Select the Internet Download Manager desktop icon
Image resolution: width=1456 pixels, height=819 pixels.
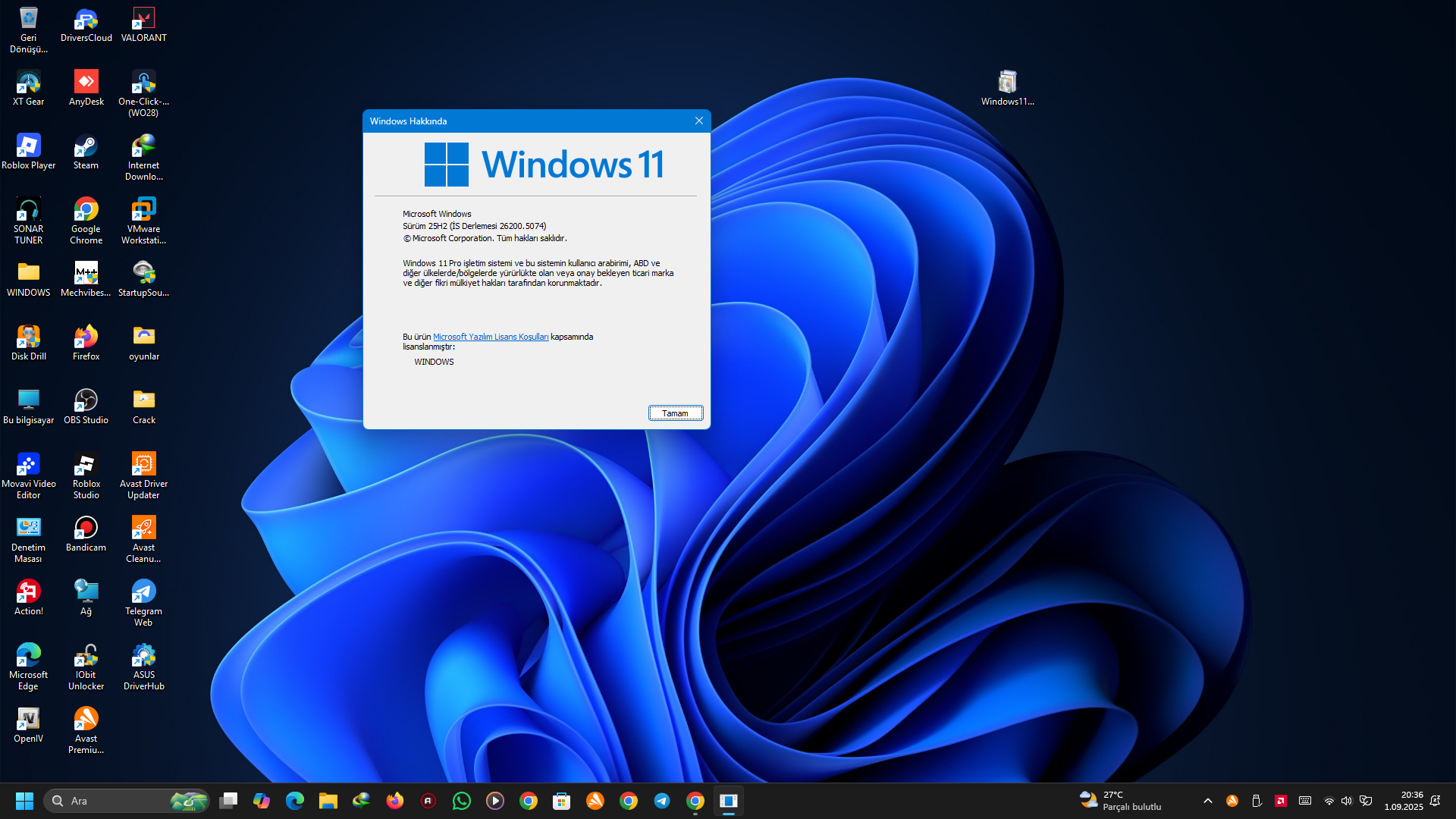[144, 158]
